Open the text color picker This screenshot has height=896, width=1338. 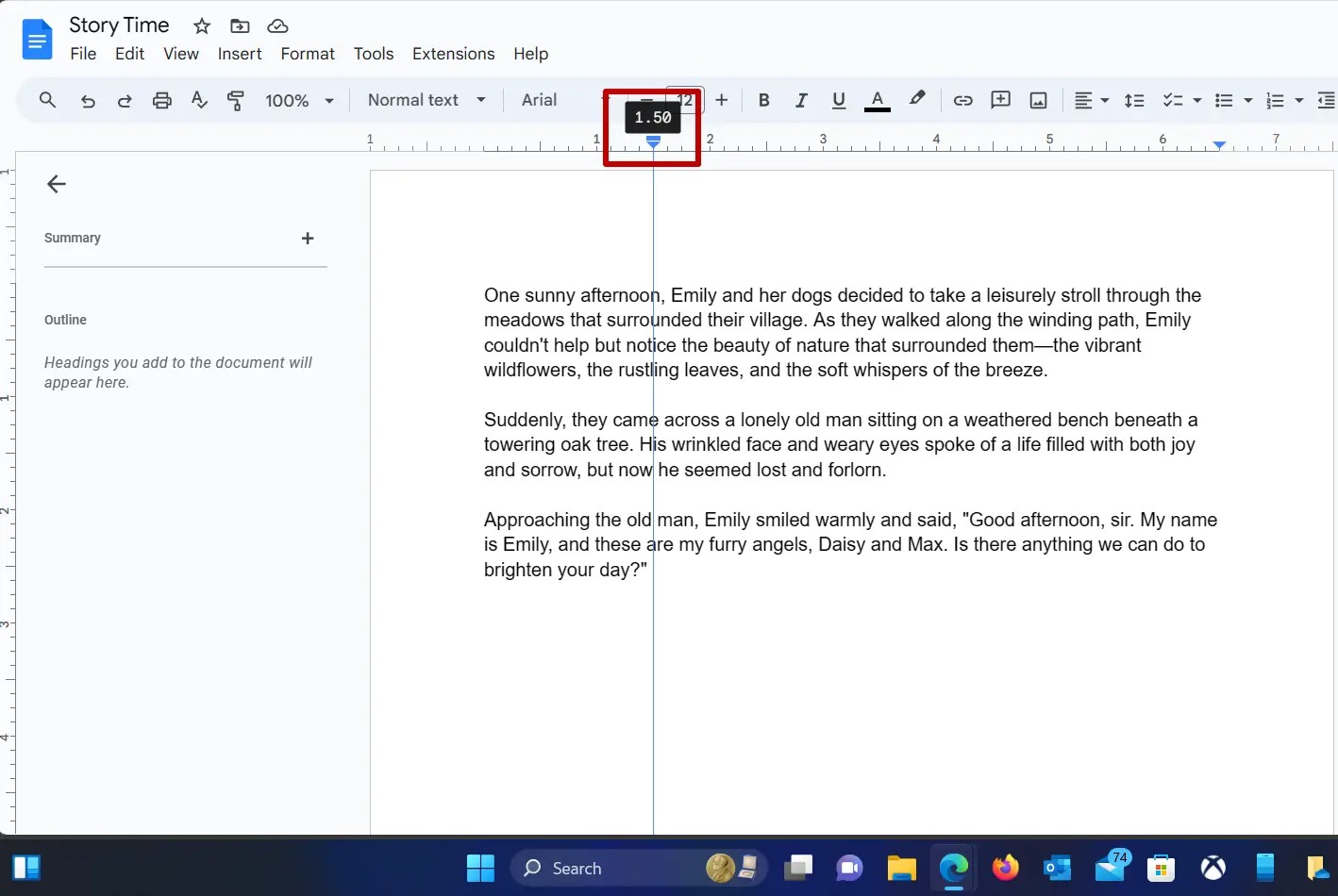point(877,100)
